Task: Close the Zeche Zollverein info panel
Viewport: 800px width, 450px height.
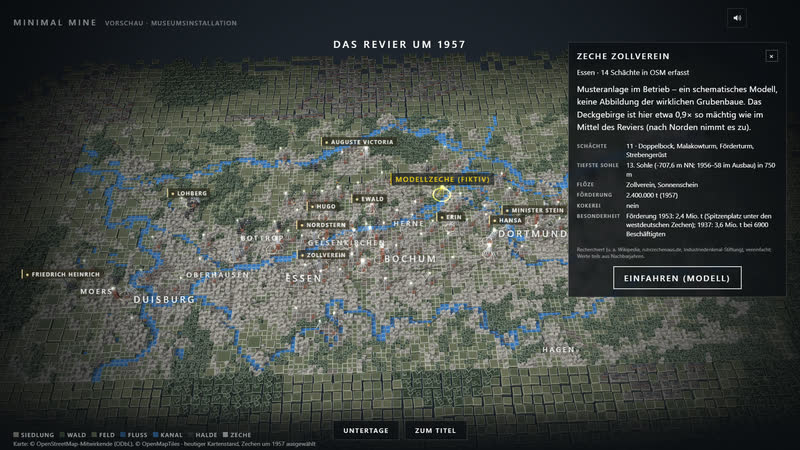Action: pos(771,56)
